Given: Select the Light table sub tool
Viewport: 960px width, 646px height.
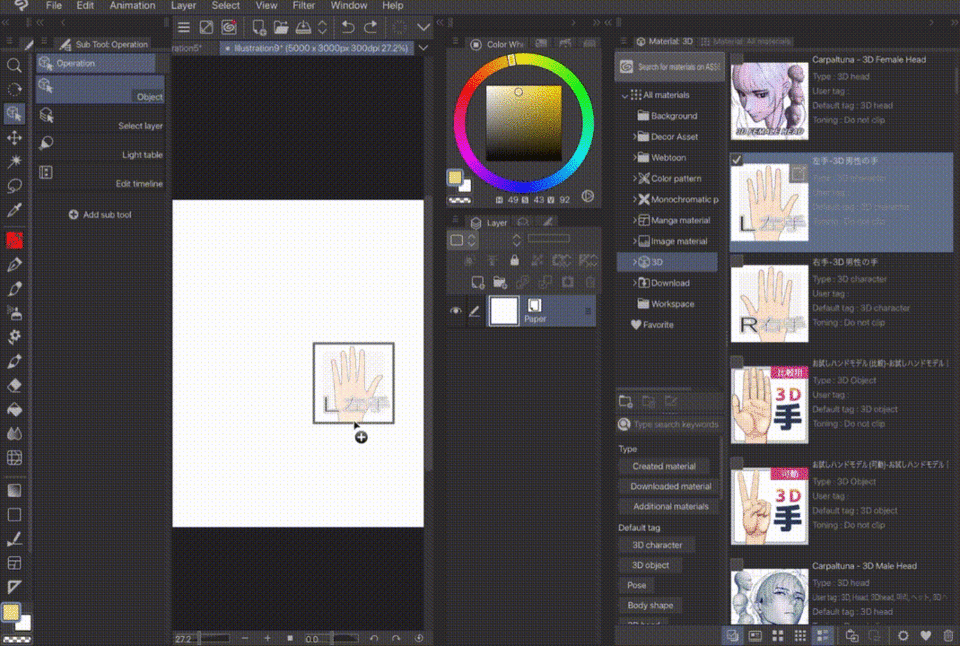Looking at the screenshot, I should tap(100, 148).
